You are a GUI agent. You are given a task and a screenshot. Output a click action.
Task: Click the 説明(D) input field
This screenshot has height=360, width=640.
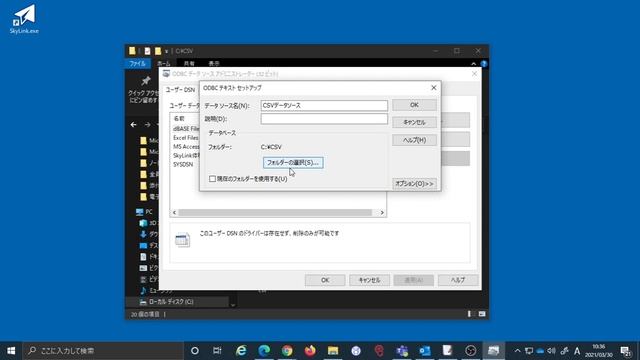click(x=324, y=119)
